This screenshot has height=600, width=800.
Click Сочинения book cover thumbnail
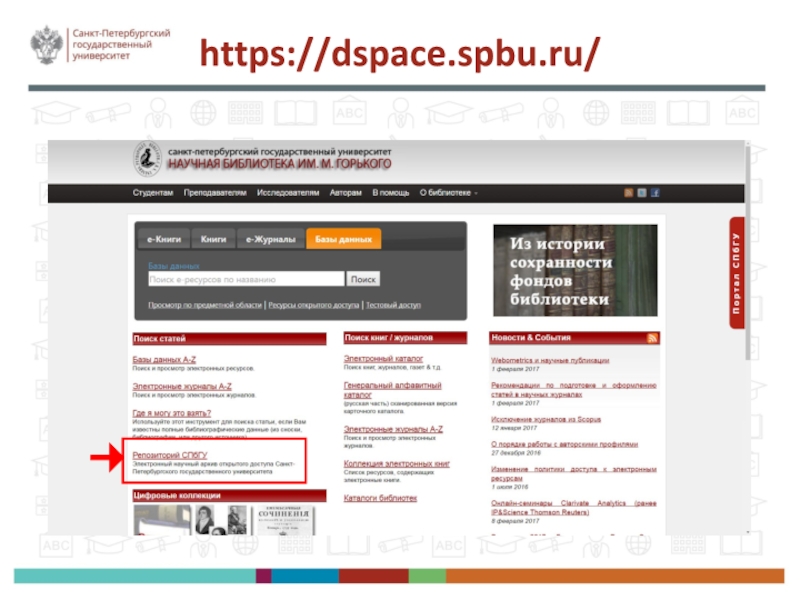(x=284, y=520)
